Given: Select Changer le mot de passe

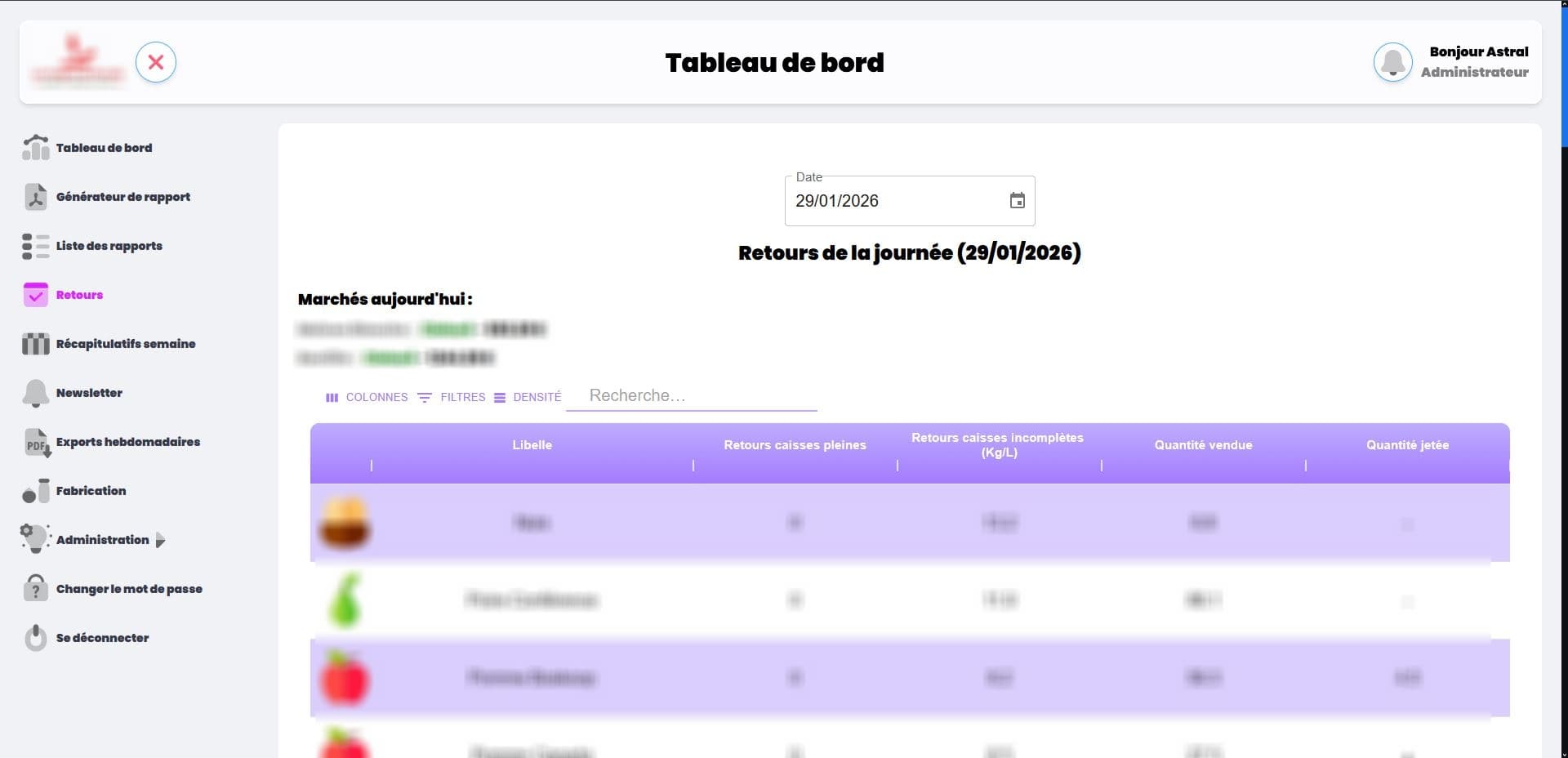Looking at the screenshot, I should coord(129,588).
